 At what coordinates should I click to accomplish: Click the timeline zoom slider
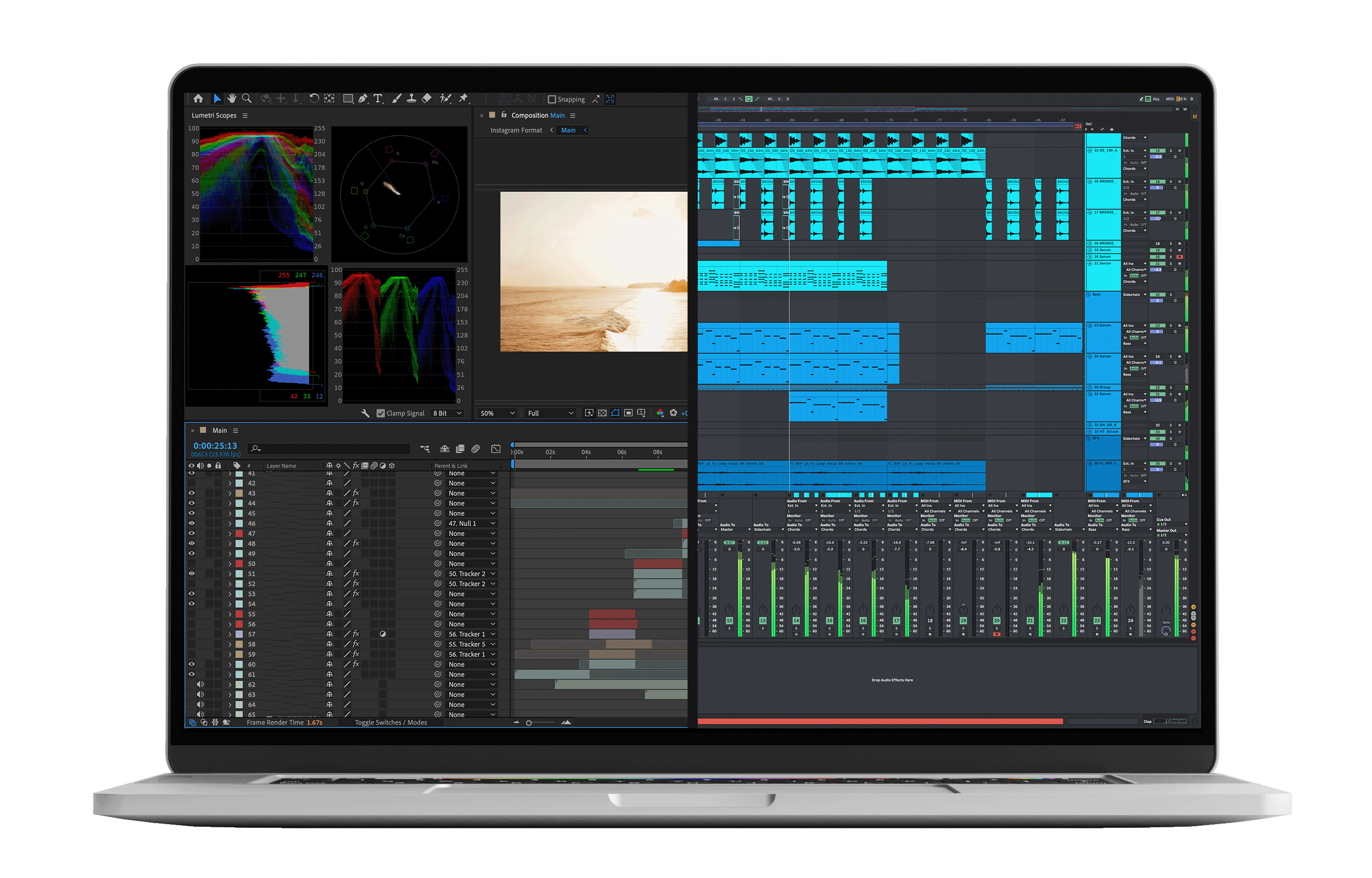pos(529,723)
